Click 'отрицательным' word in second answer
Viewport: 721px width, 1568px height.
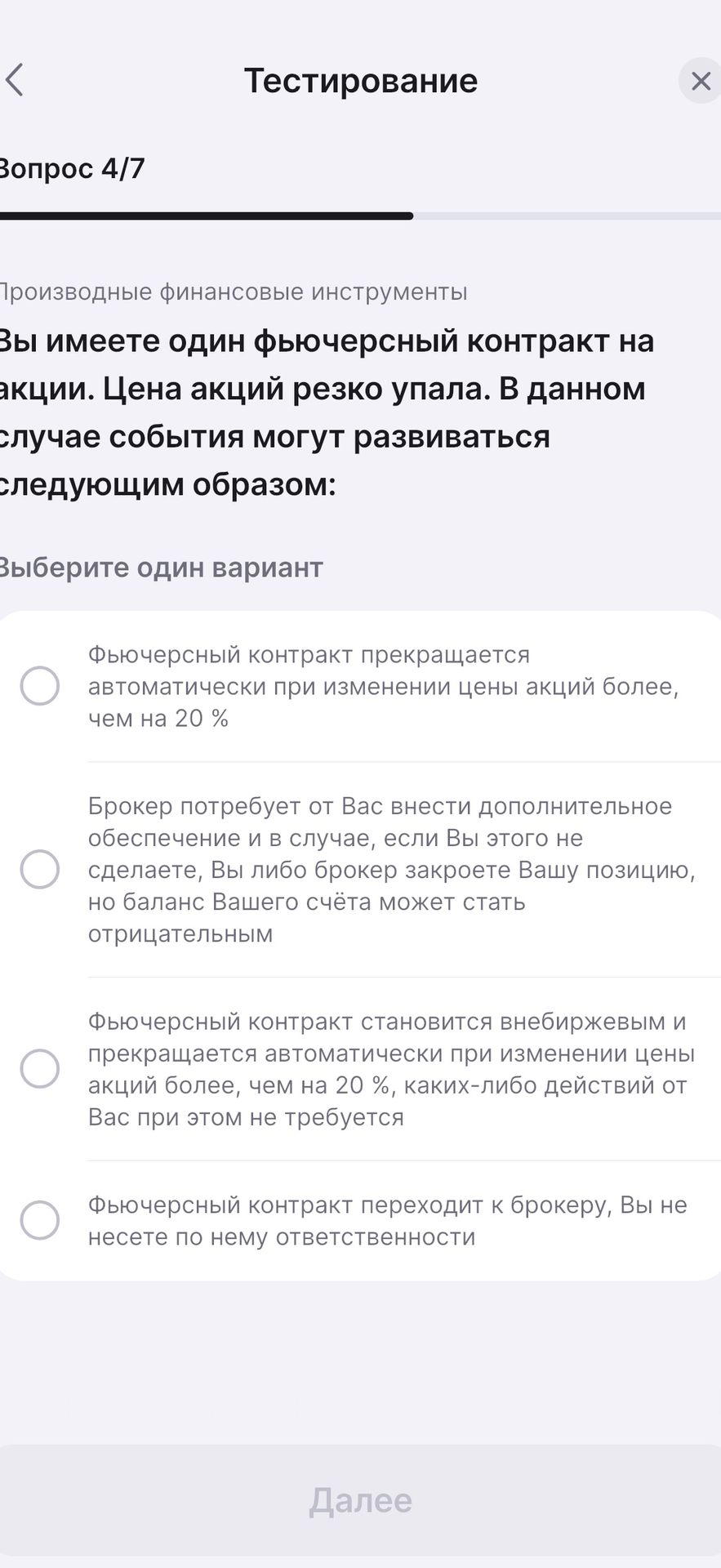coord(180,933)
